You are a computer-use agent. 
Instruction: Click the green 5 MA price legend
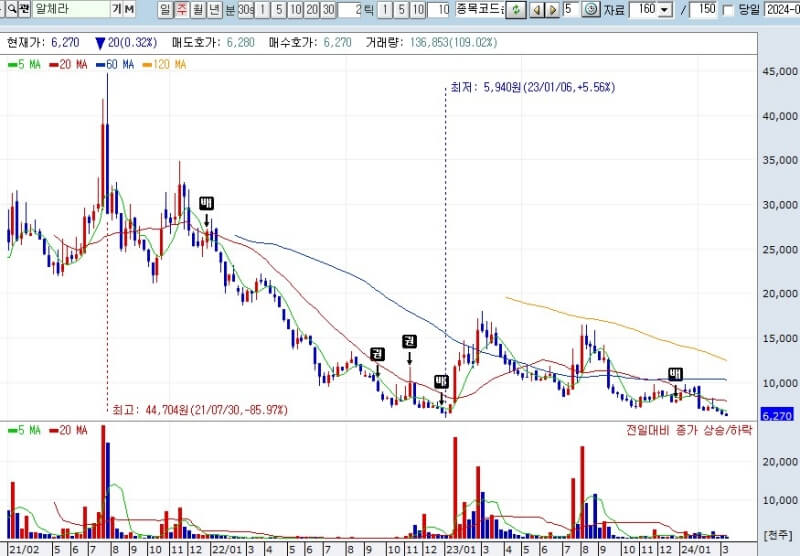click(x=24, y=64)
